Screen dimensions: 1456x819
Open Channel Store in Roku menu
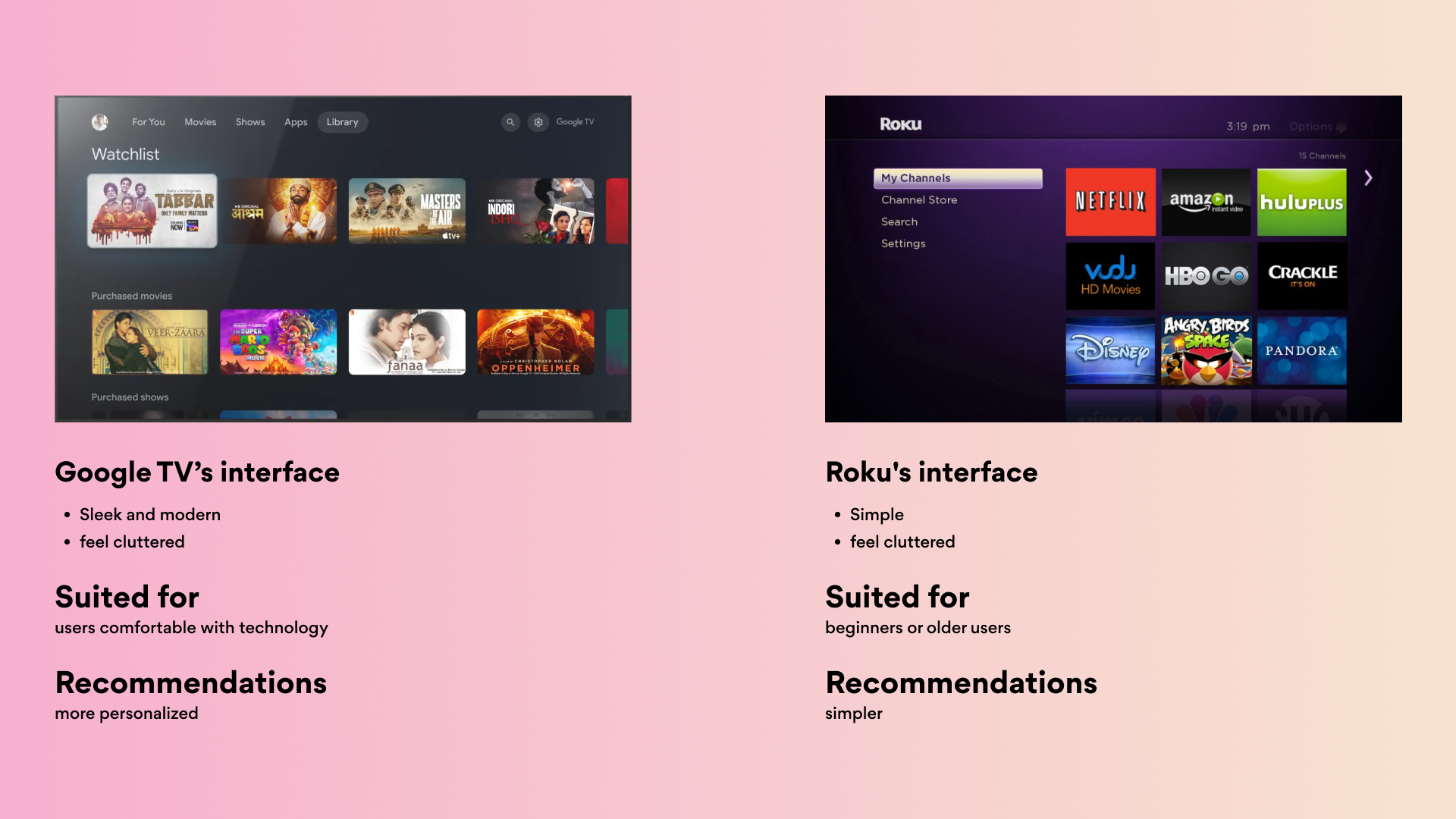[919, 200]
